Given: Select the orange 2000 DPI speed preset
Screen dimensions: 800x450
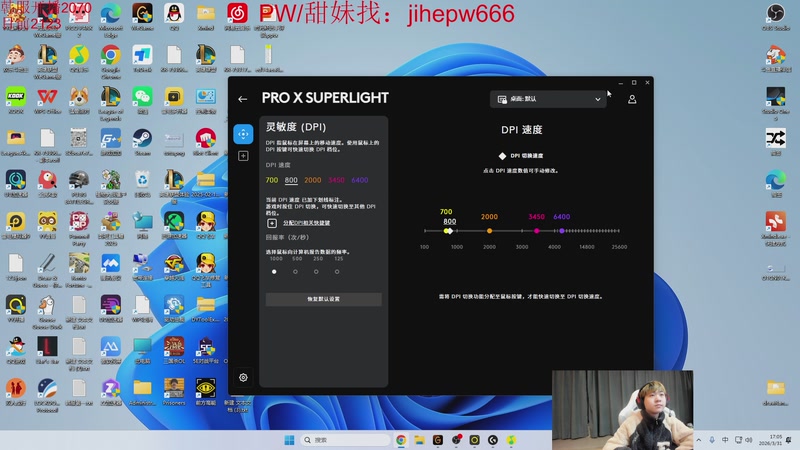Looking at the screenshot, I should [x=313, y=180].
